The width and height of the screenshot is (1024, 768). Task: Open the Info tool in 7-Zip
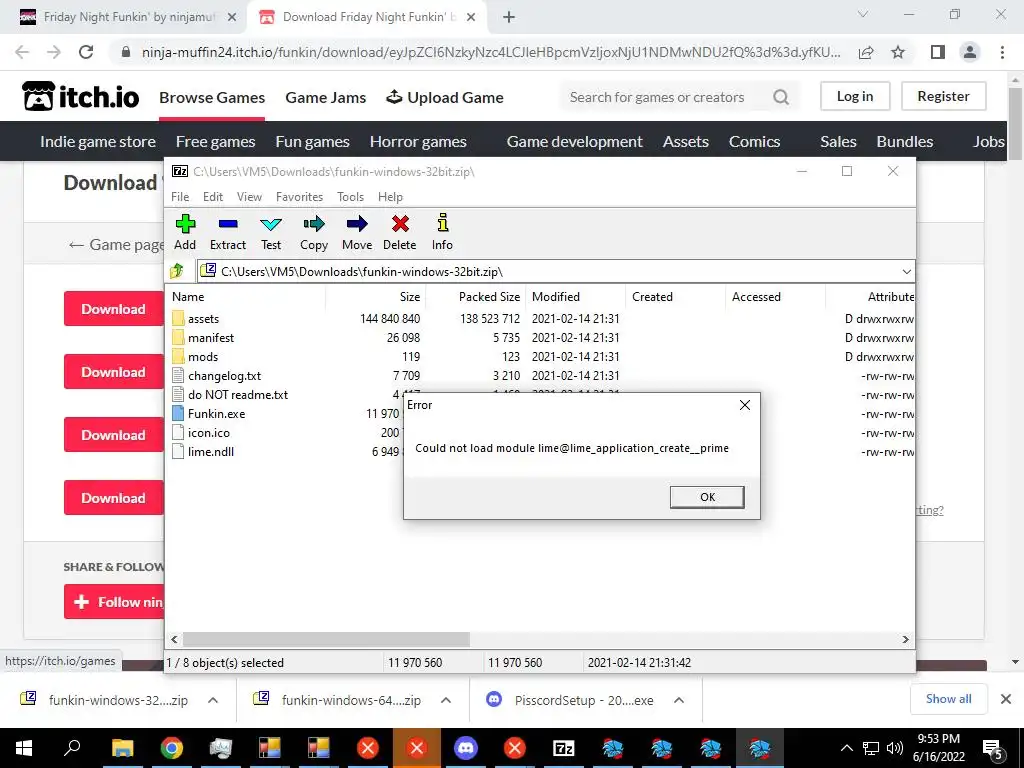(442, 232)
